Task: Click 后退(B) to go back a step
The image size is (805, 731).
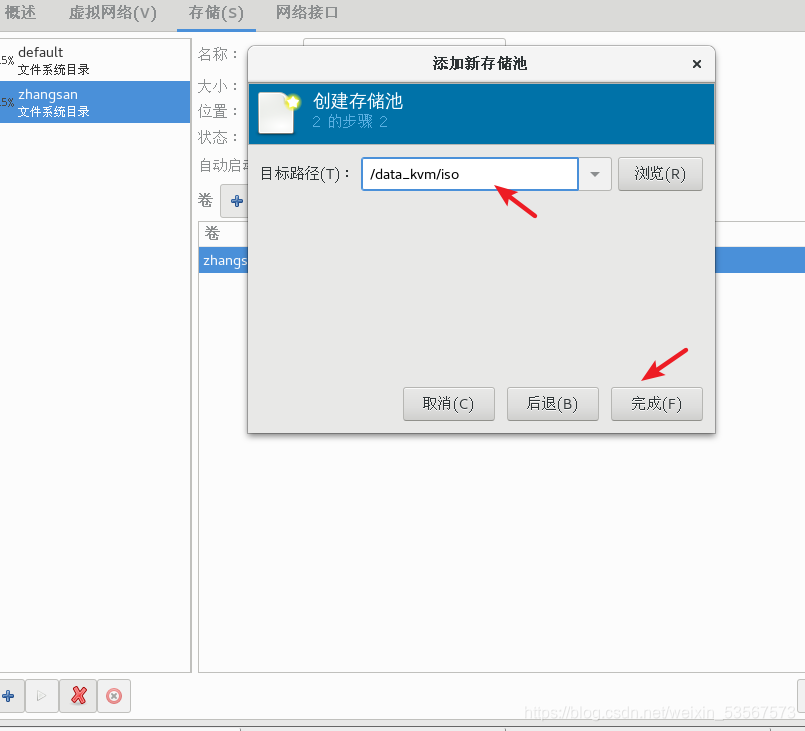Action: click(x=552, y=403)
